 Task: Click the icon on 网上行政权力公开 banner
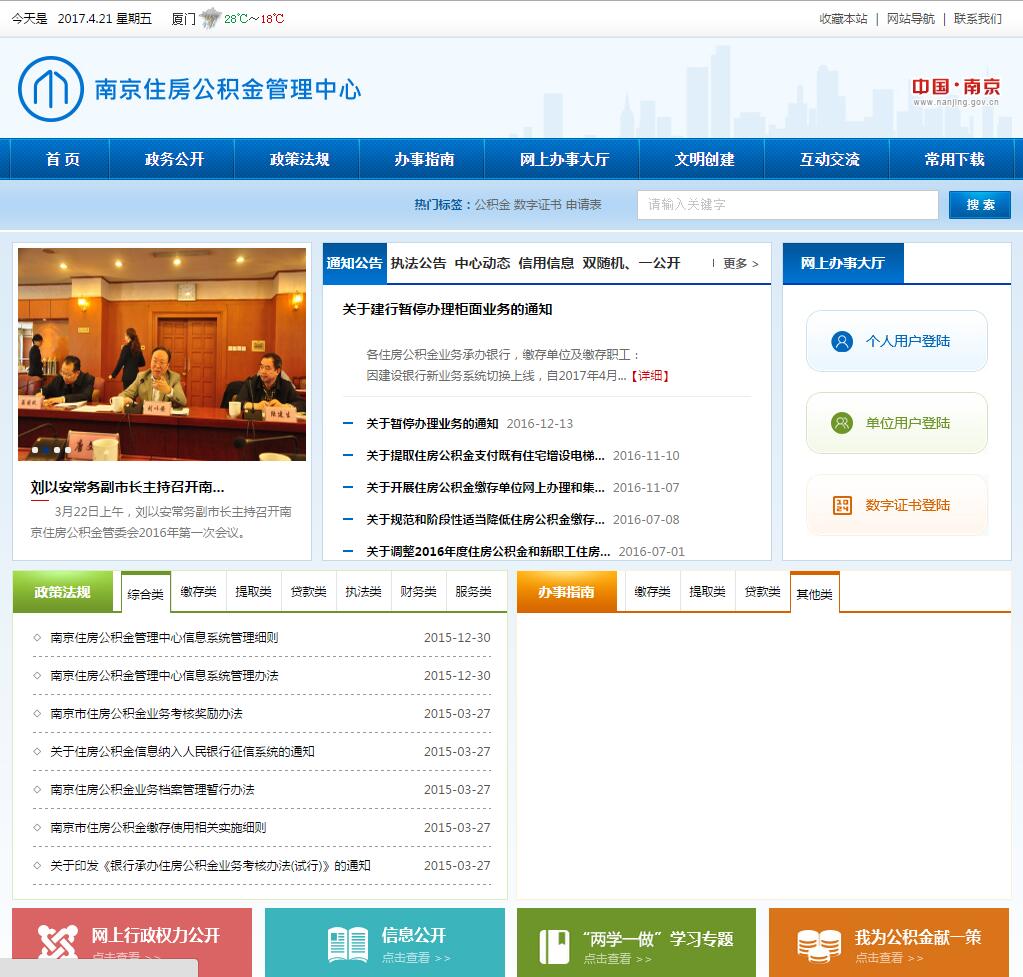[57, 942]
